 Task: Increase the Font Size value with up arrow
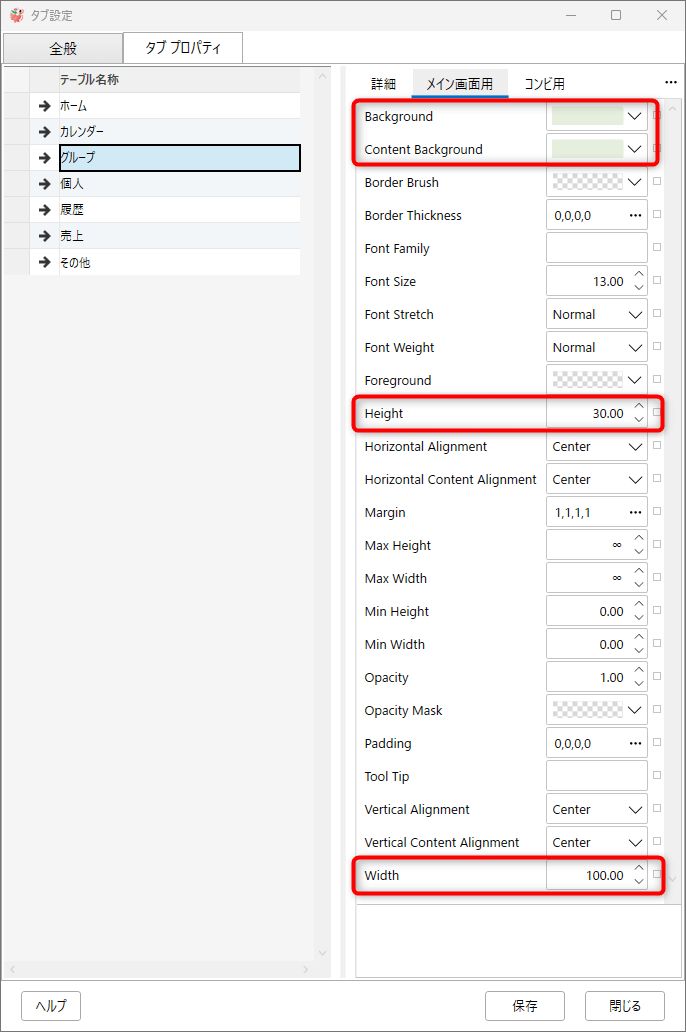pyautogui.click(x=639, y=274)
